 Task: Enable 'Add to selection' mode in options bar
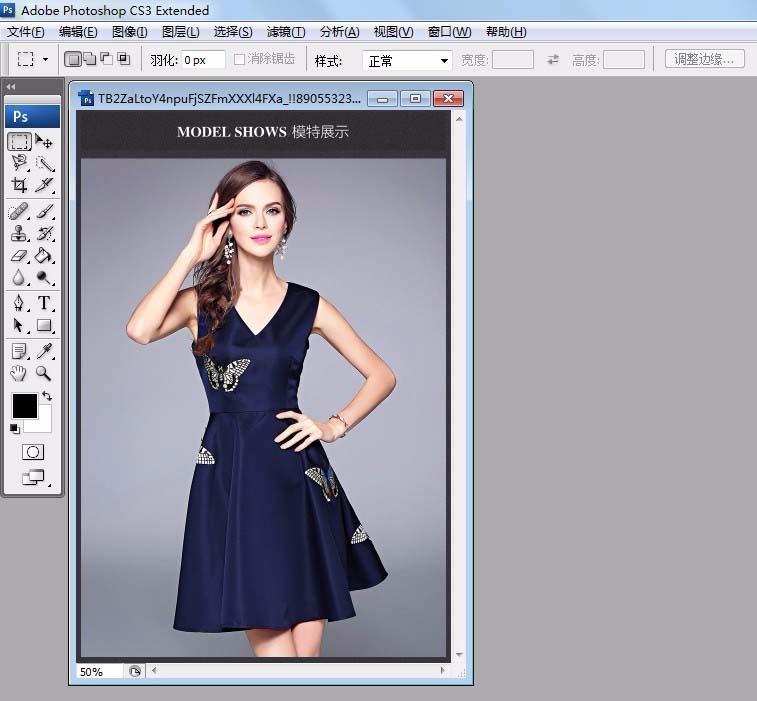point(89,60)
